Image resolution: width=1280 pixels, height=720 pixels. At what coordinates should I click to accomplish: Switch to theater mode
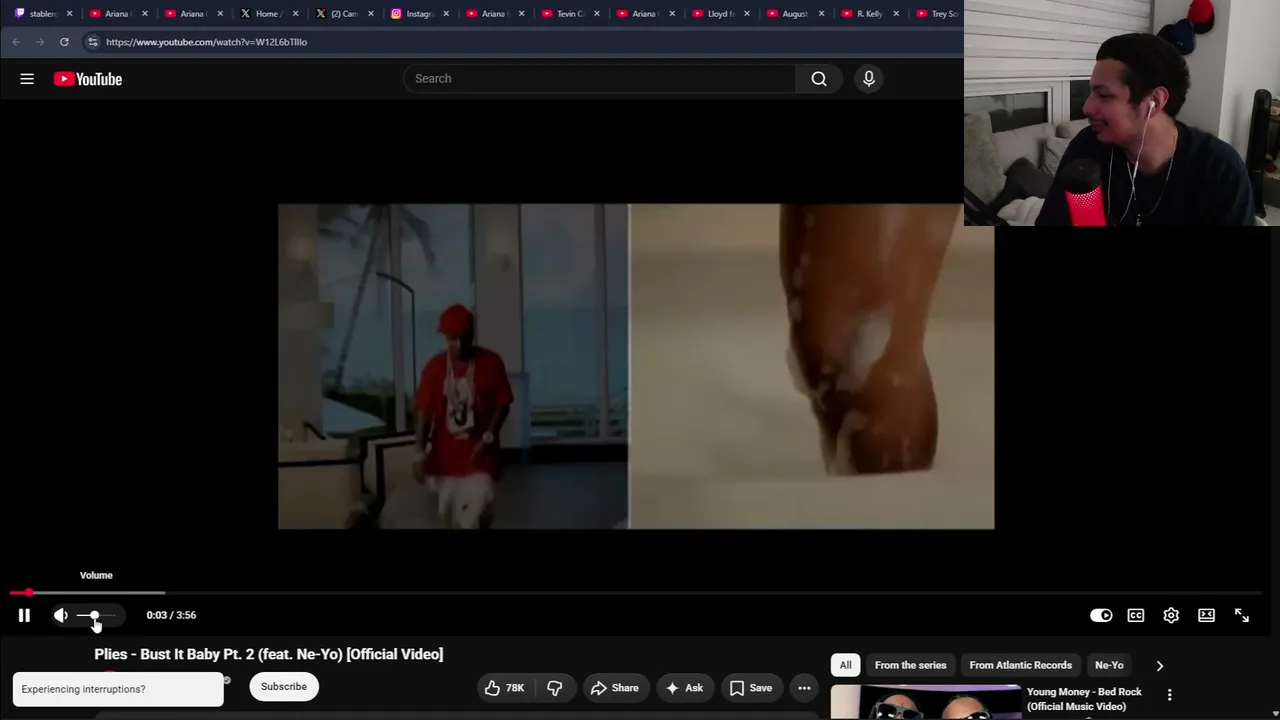click(x=1206, y=615)
